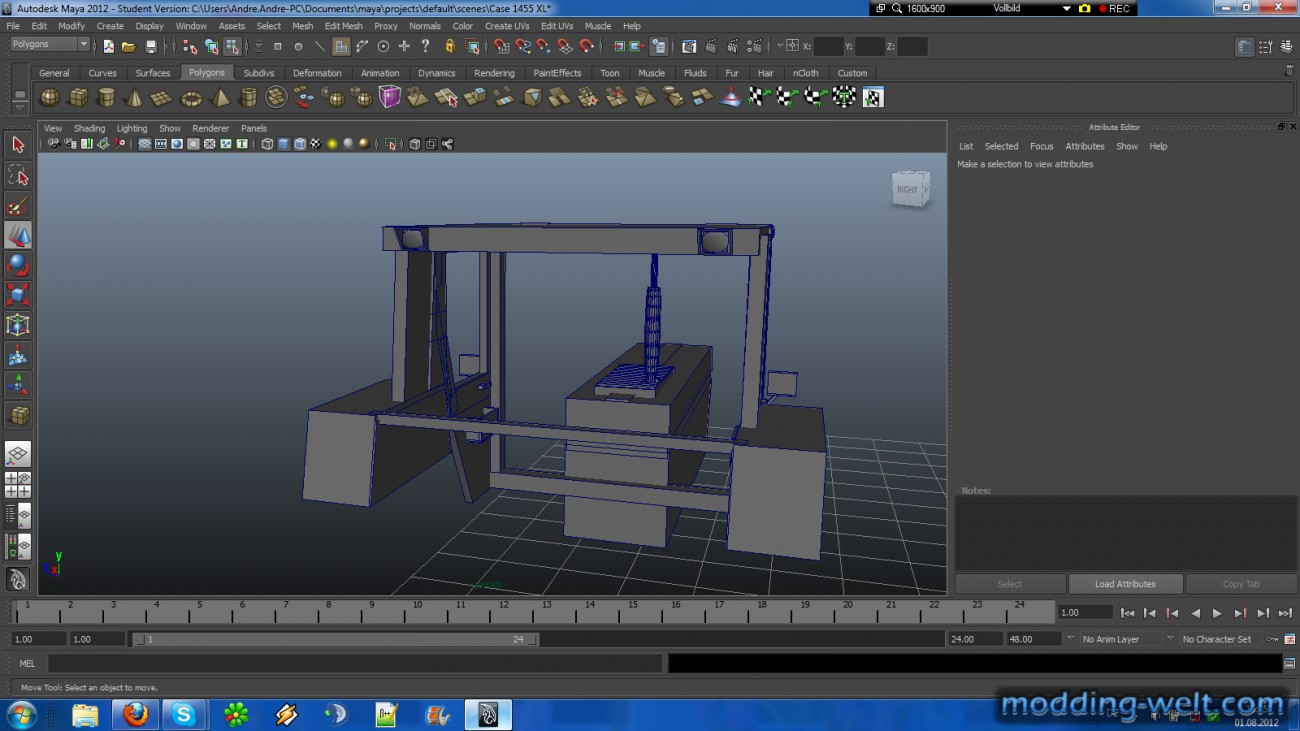Activate the Scale Tool in toolbox
Screen dimensions: 1300x731
pos(18,295)
